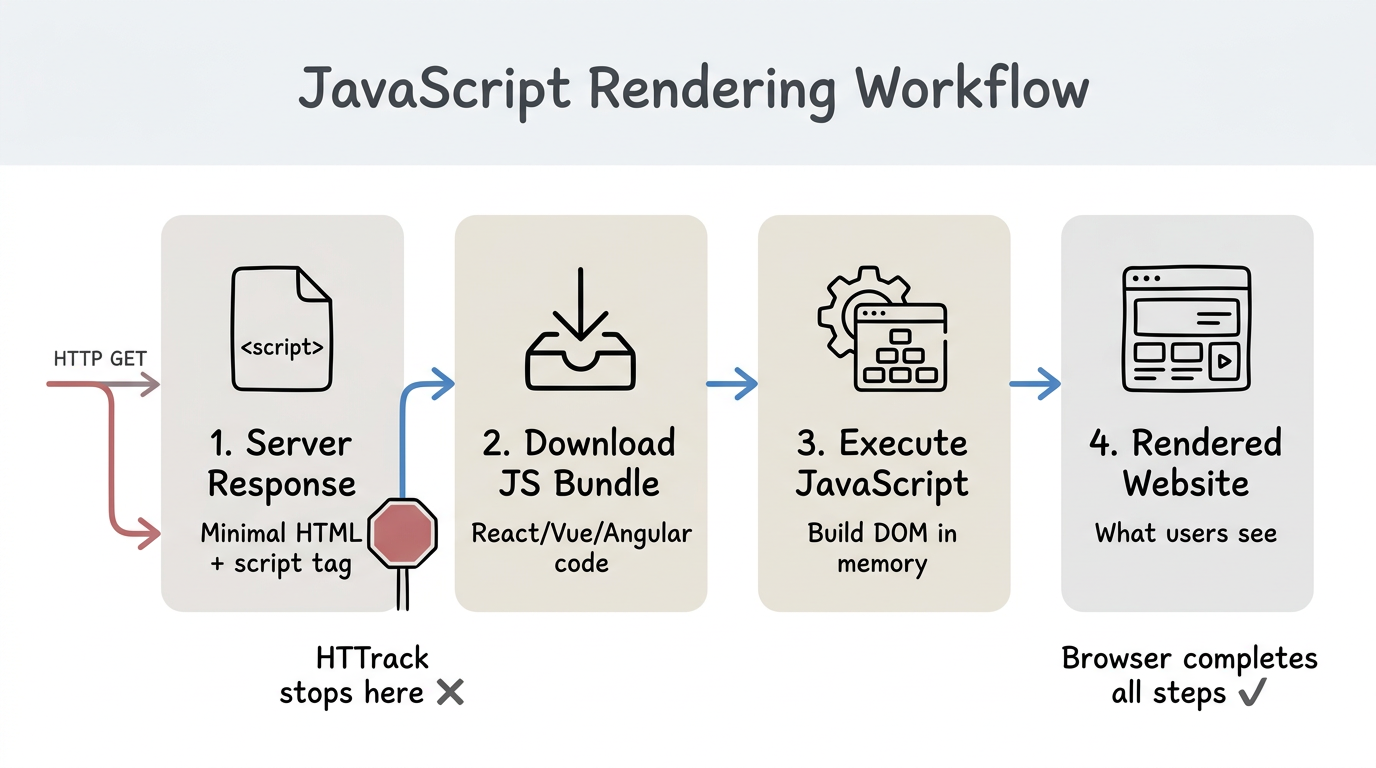The height and width of the screenshot is (768, 1376).
Task: Click the X mark next to 'stops here'
Action: pyautogui.click(x=452, y=691)
